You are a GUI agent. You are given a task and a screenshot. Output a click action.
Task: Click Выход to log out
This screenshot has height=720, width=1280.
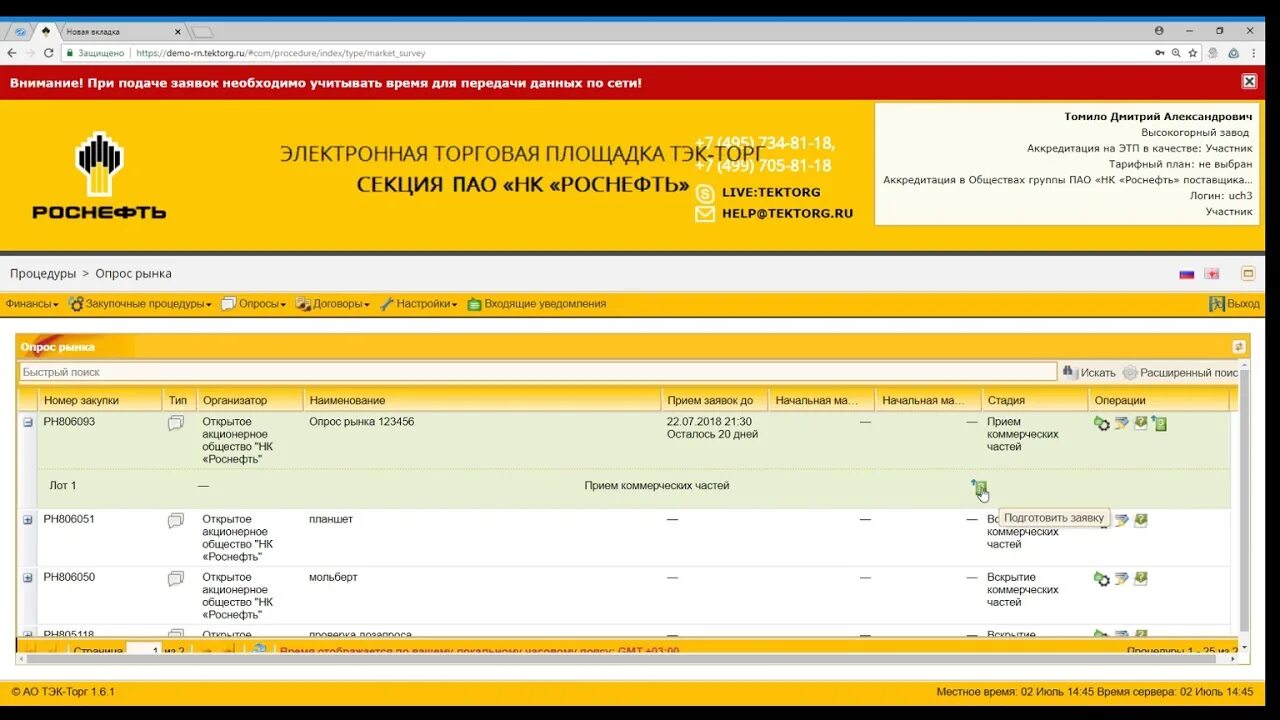[1235, 304]
